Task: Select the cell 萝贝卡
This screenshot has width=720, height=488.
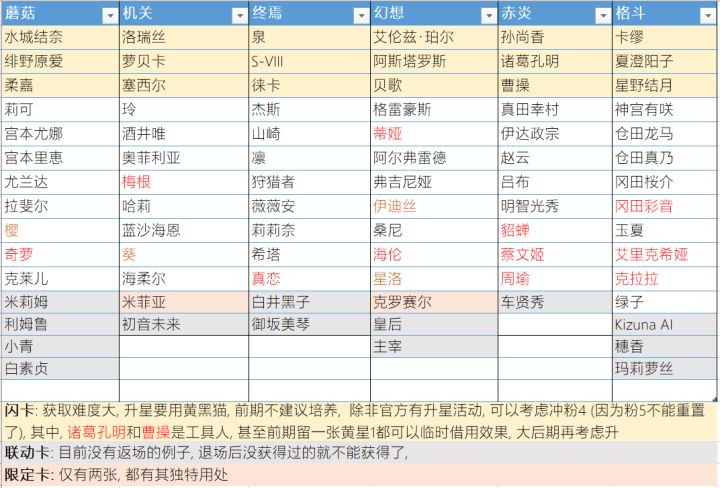Action: coord(184,62)
